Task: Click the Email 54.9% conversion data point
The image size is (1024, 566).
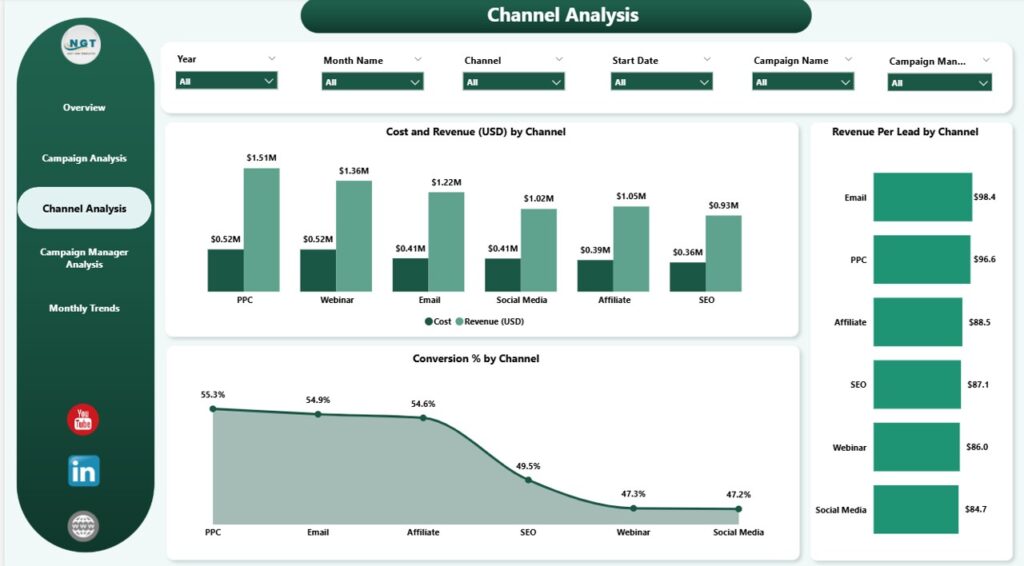Action: click(x=318, y=415)
